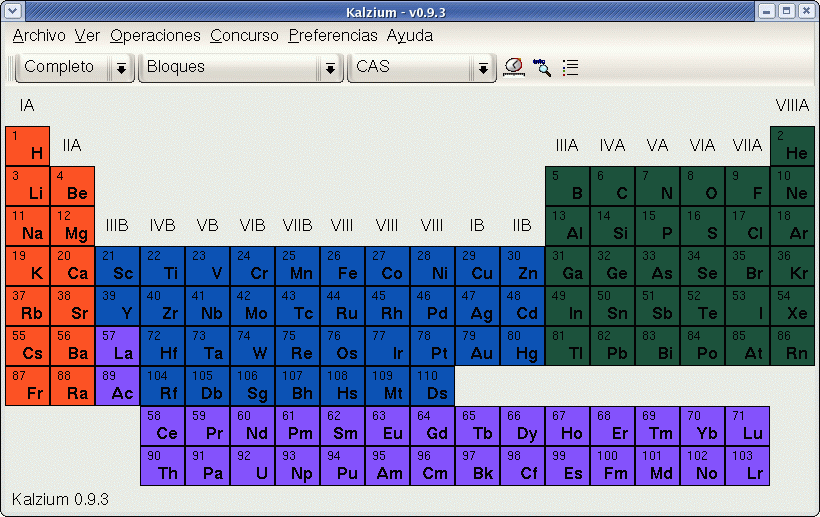Screen dimensions: 820x517
Task: Click the Beryllium (Be) element
Action: (x=73, y=186)
